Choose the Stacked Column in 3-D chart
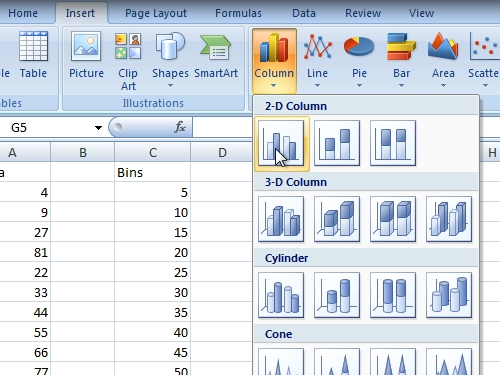The height and width of the screenshot is (375, 500). [x=337, y=219]
